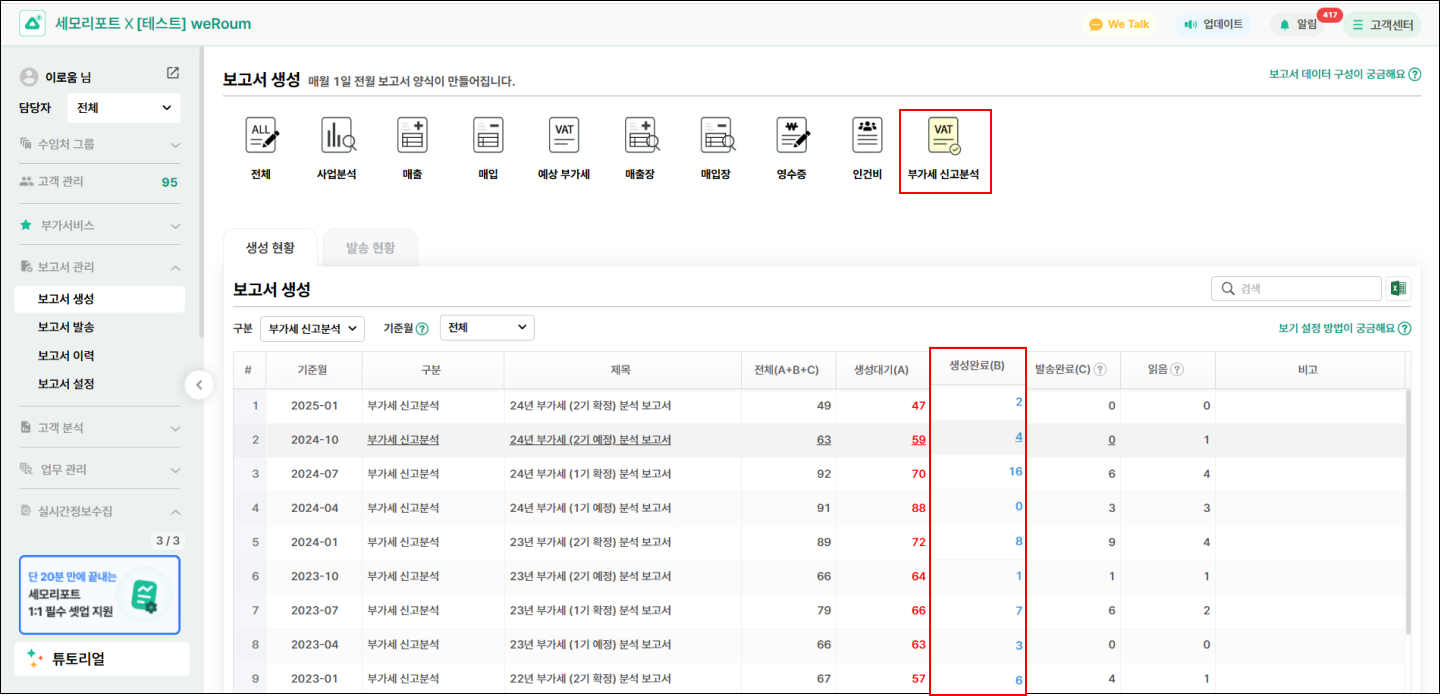Open the 담당자 전체 dropdown

123,108
